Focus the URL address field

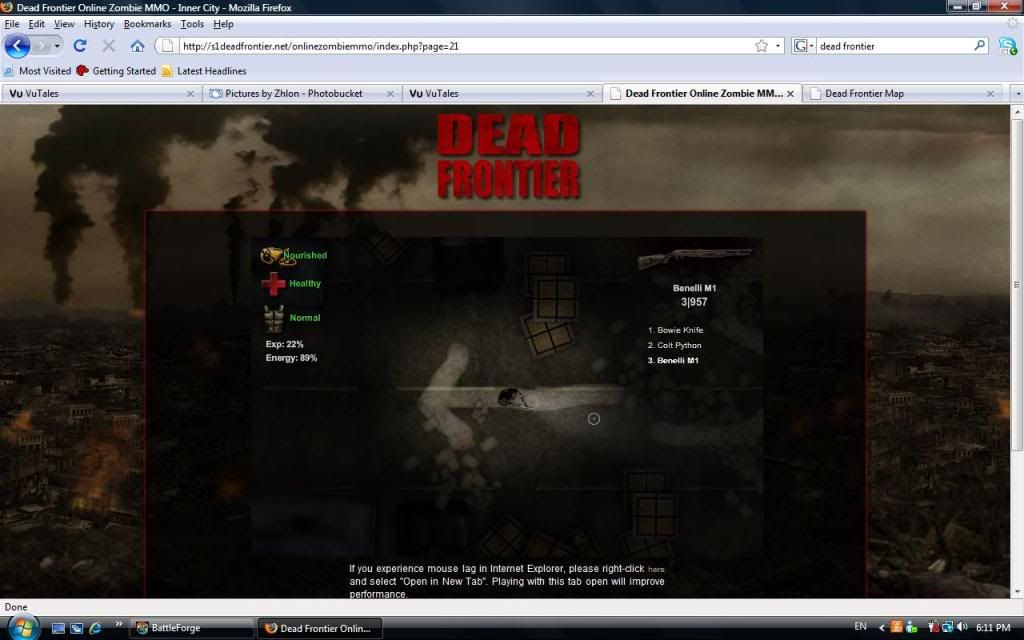(465, 46)
